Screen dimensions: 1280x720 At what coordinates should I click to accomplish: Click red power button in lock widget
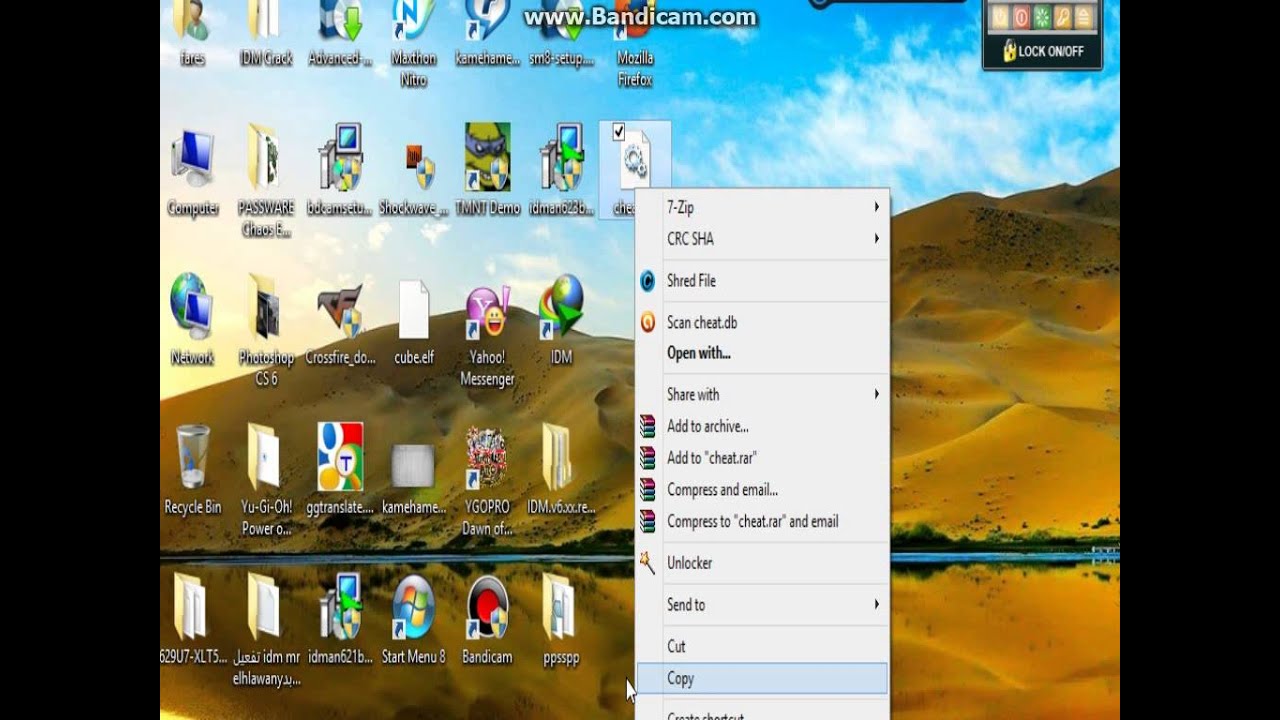(1022, 17)
